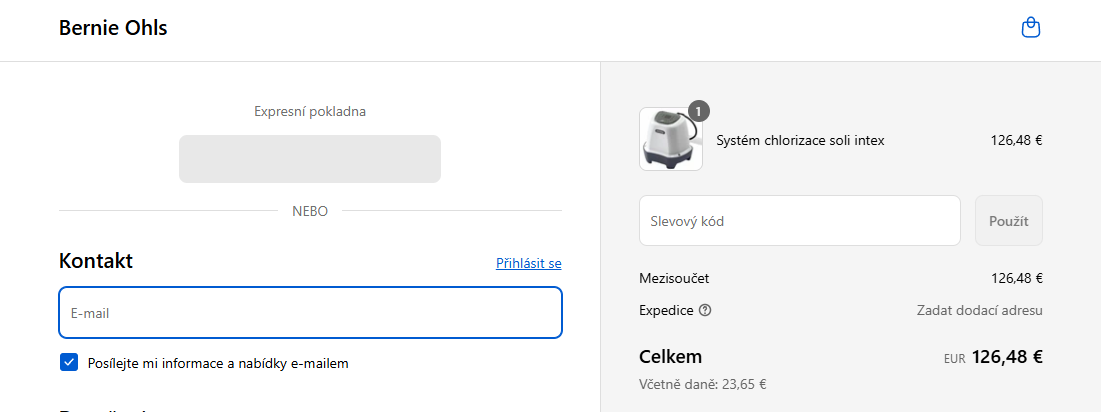This screenshot has width=1101, height=412.
Task: Click the quantity badge on product image
Action: point(699,110)
